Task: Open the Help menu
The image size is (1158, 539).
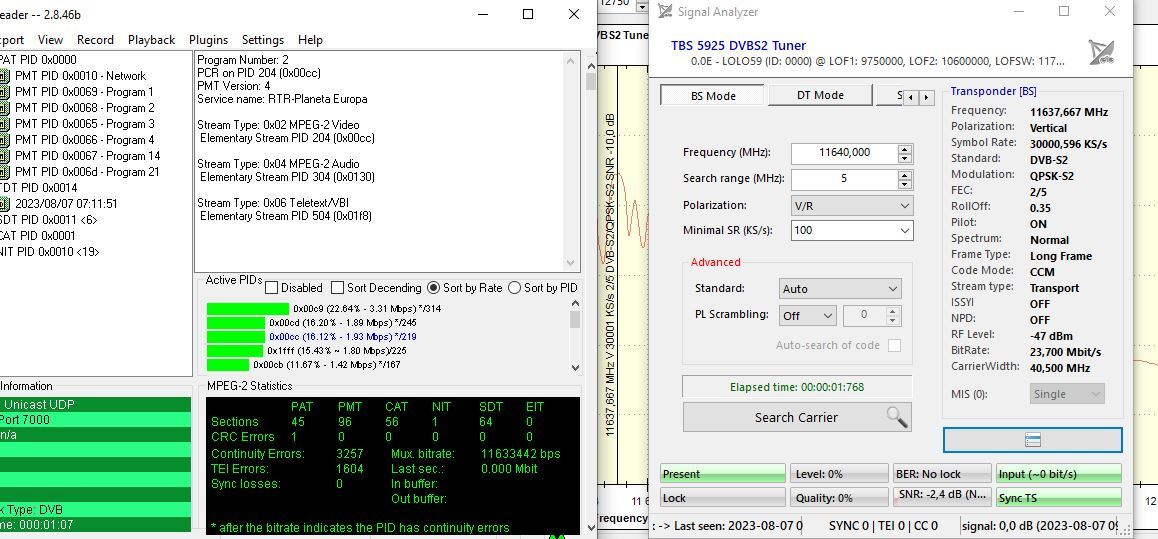Action: pyautogui.click(x=310, y=40)
